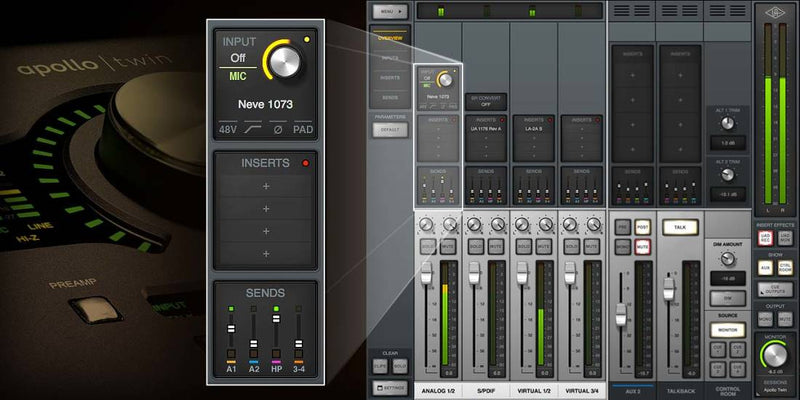The height and width of the screenshot is (400, 800).
Task: Add plugin to first insert slot in enlarged panel
Action: [265, 186]
